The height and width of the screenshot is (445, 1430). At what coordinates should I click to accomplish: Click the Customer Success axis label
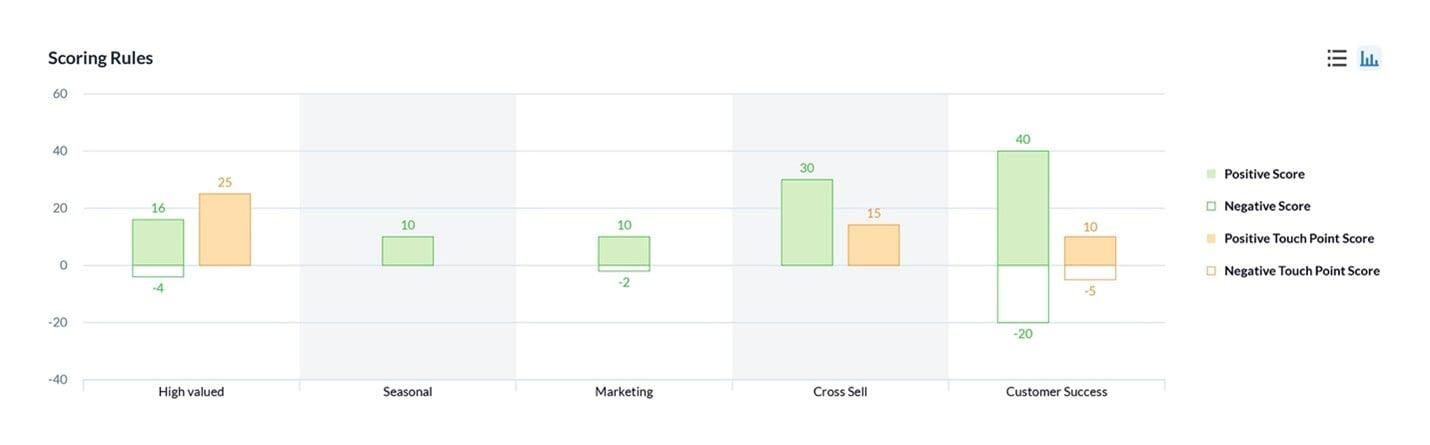[x=1056, y=392]
